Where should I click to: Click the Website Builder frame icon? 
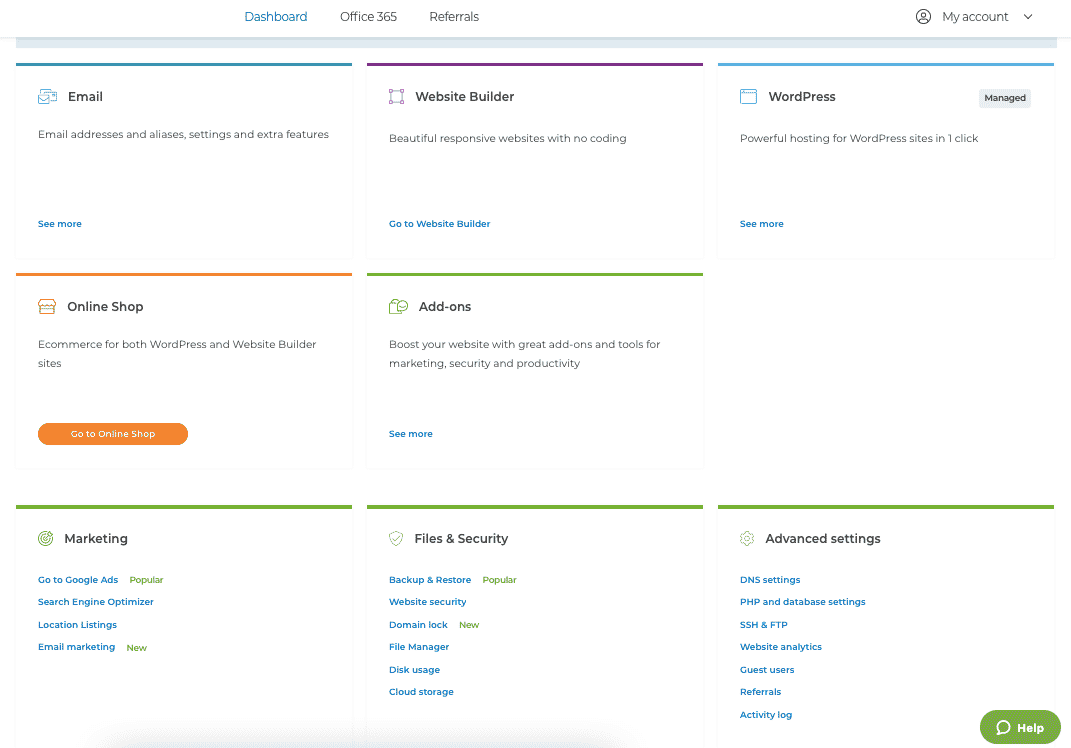pos(396,96)
